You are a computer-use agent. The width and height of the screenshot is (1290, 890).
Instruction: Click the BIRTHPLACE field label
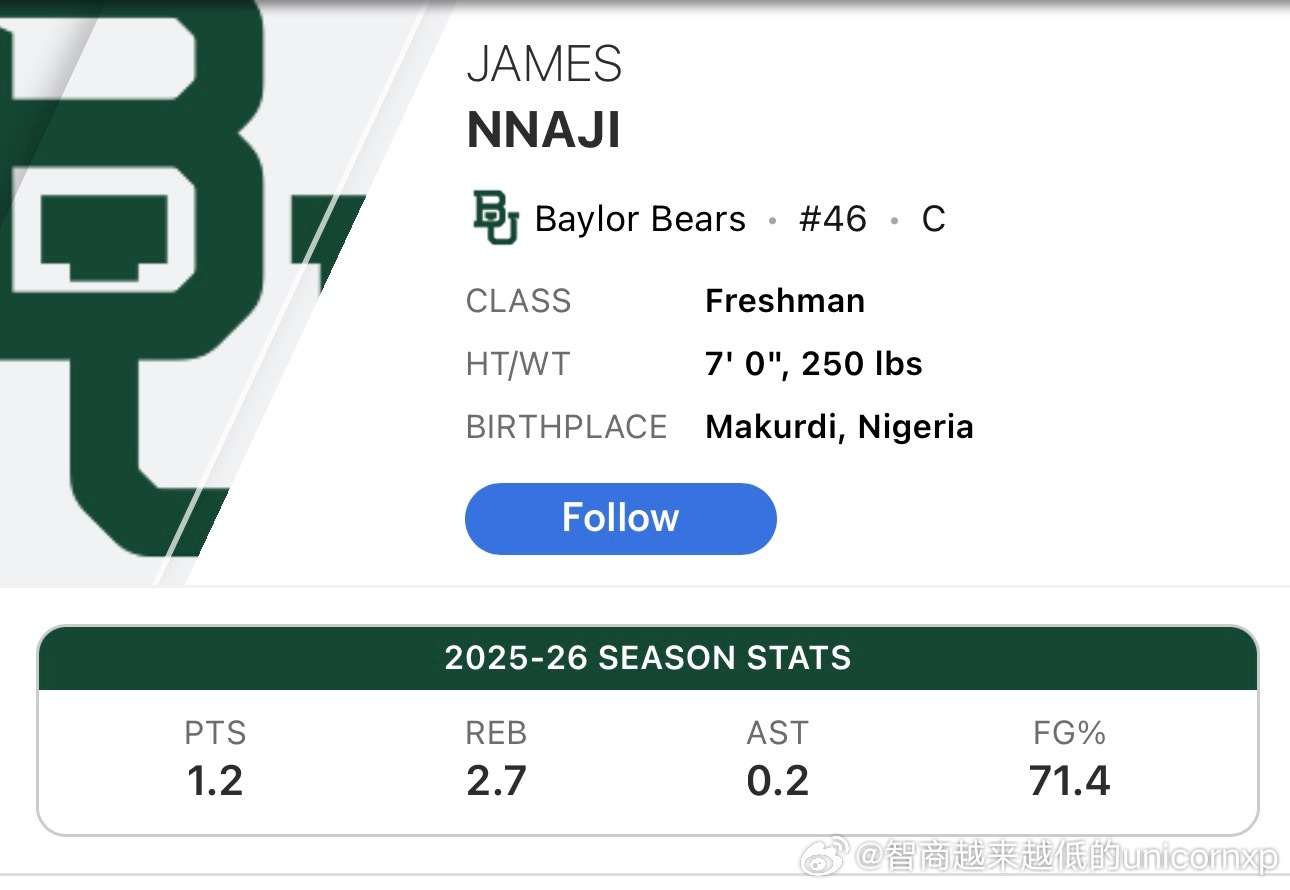(566, 427)
